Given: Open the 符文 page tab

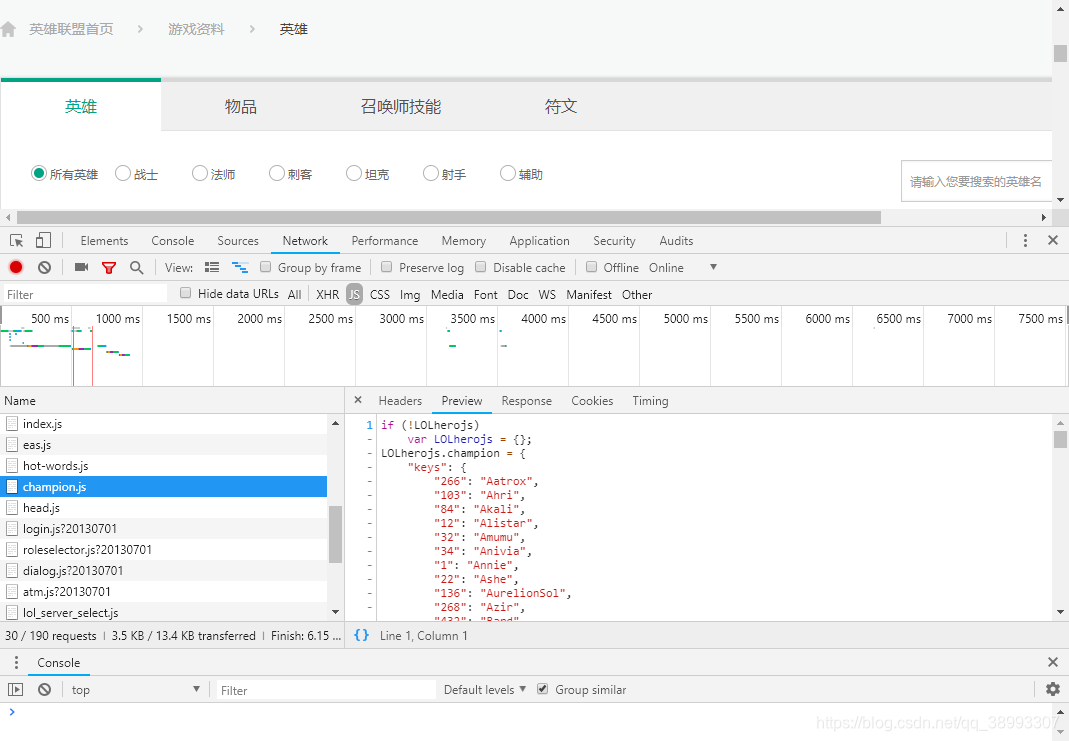Looking at the screenshot, I should tap(560, 106).
